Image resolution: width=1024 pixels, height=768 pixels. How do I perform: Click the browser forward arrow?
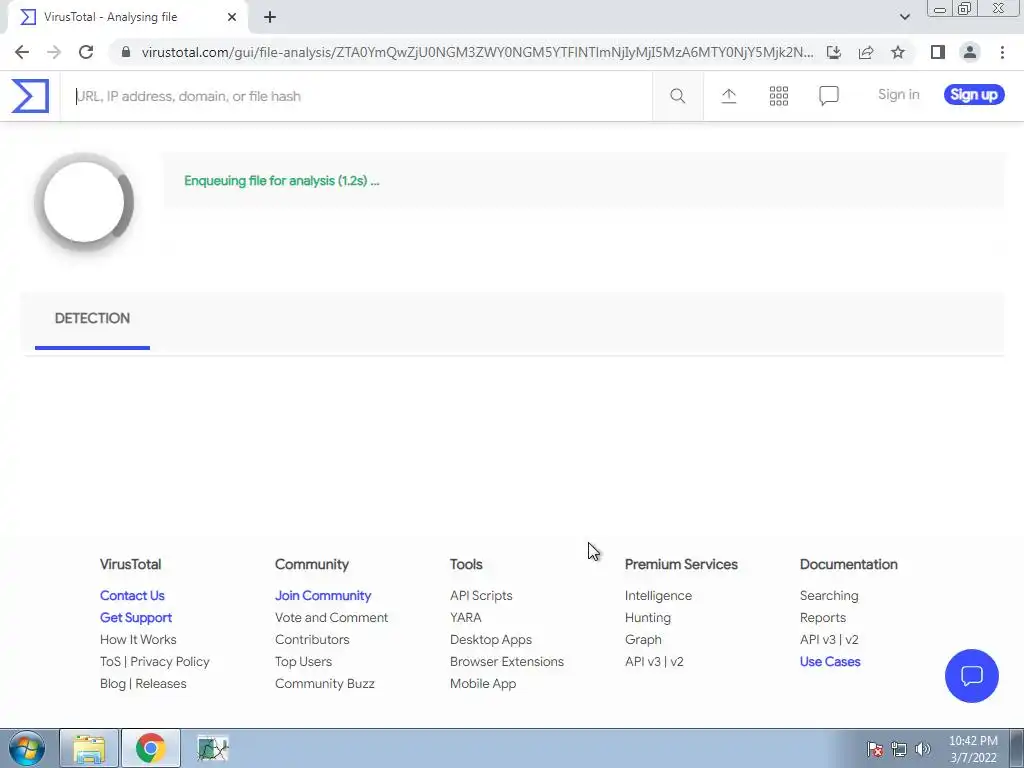pos(54,52)
